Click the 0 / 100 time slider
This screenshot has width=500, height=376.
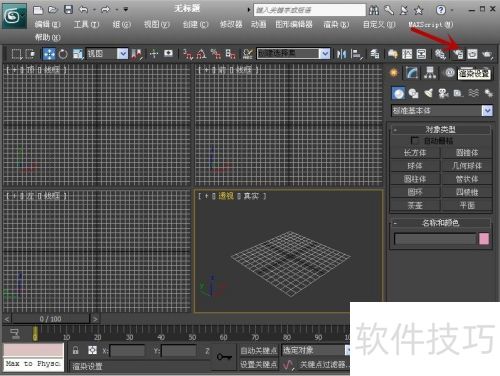[51, 319]
